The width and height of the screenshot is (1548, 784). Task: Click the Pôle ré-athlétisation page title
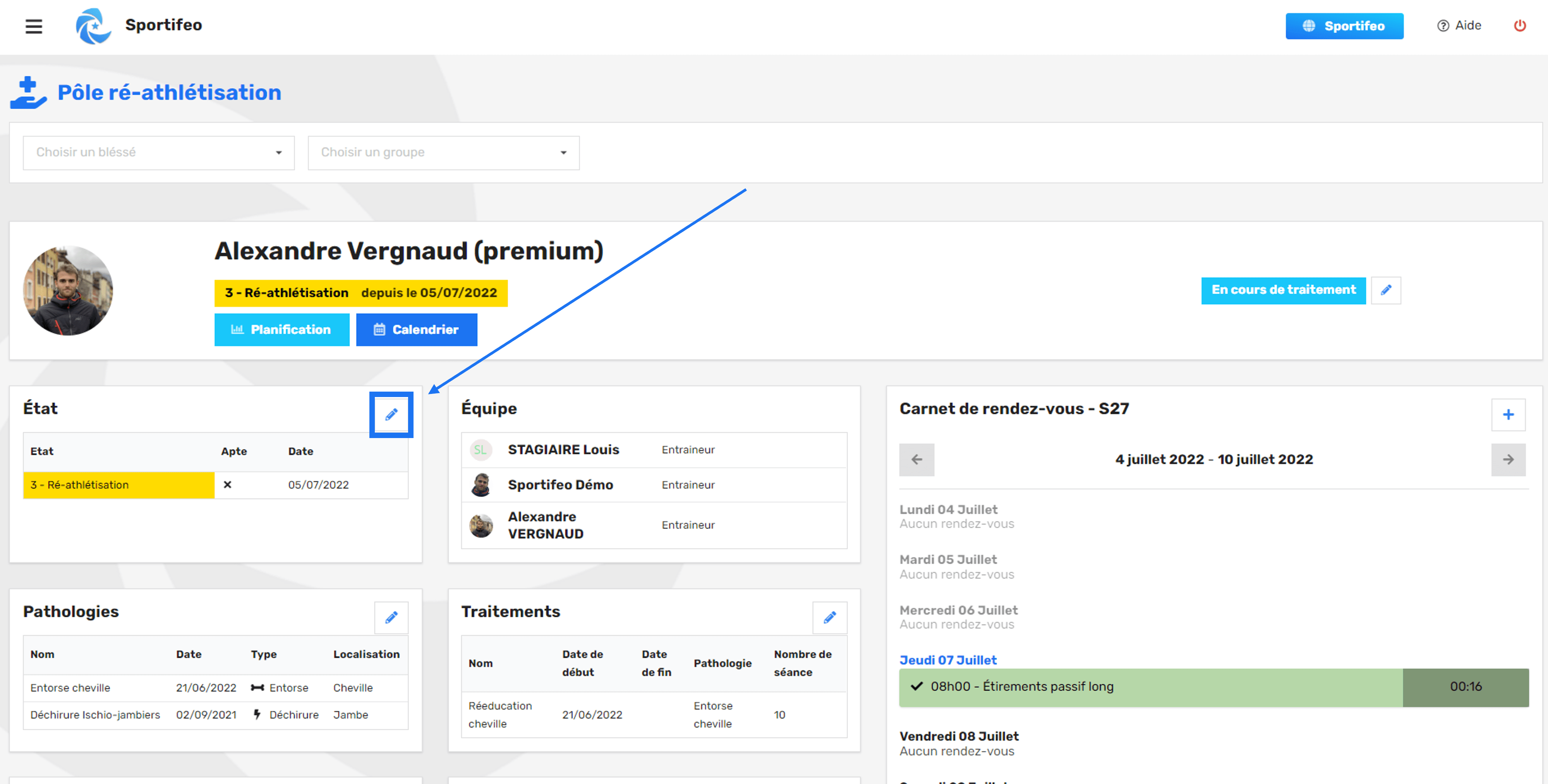(x=169, y=92)
